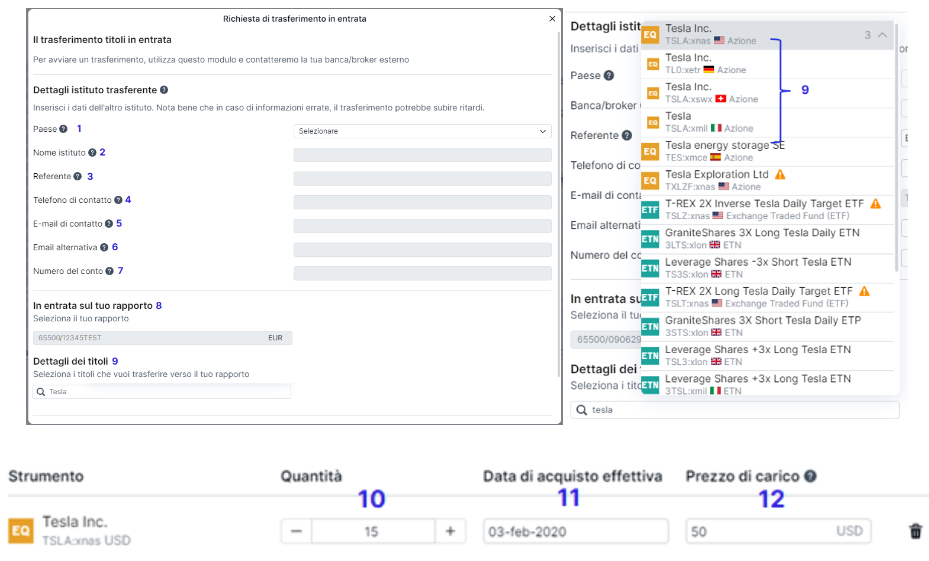Click help icon next to Prezzo di carico

809,477
